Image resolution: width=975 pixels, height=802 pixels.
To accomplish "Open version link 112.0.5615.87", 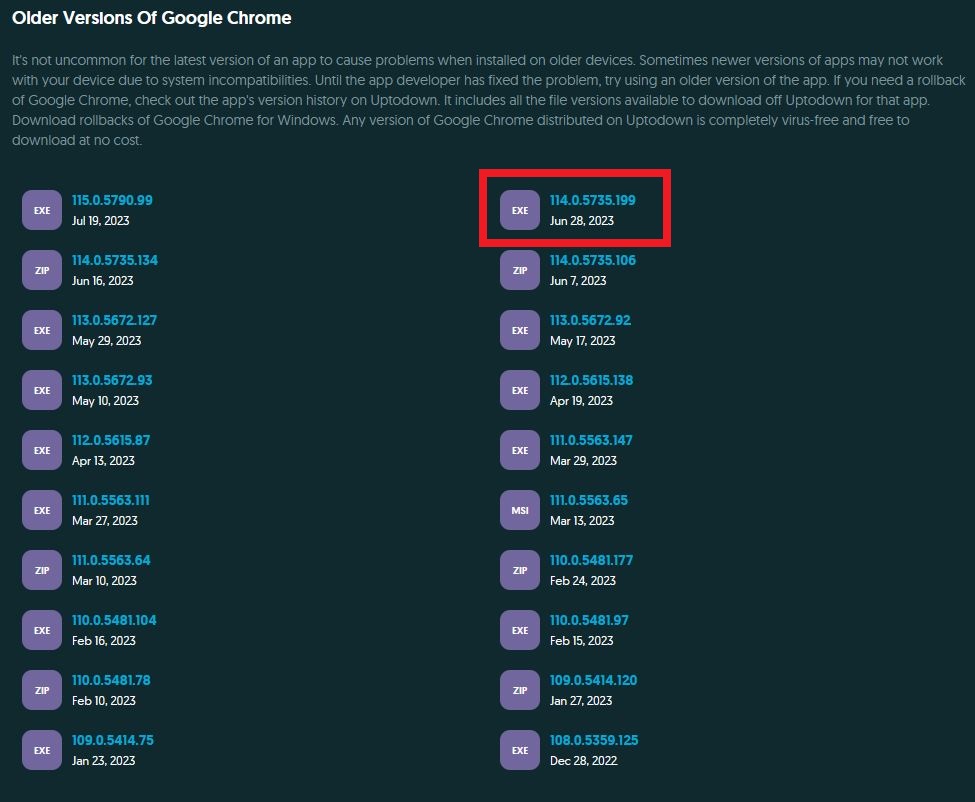I will (111, 440).
